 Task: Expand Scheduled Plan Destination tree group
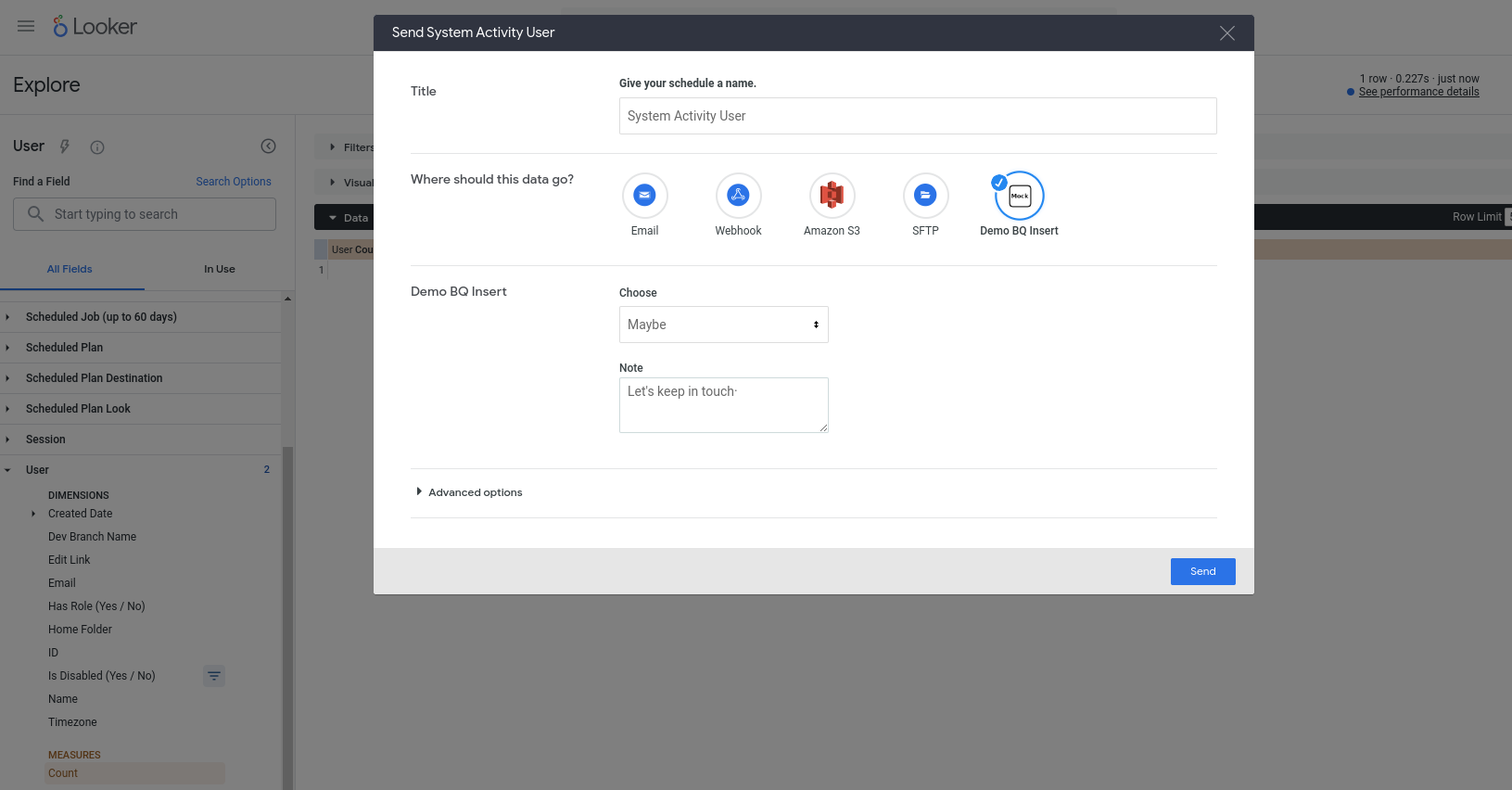click(x=94, y=378)
